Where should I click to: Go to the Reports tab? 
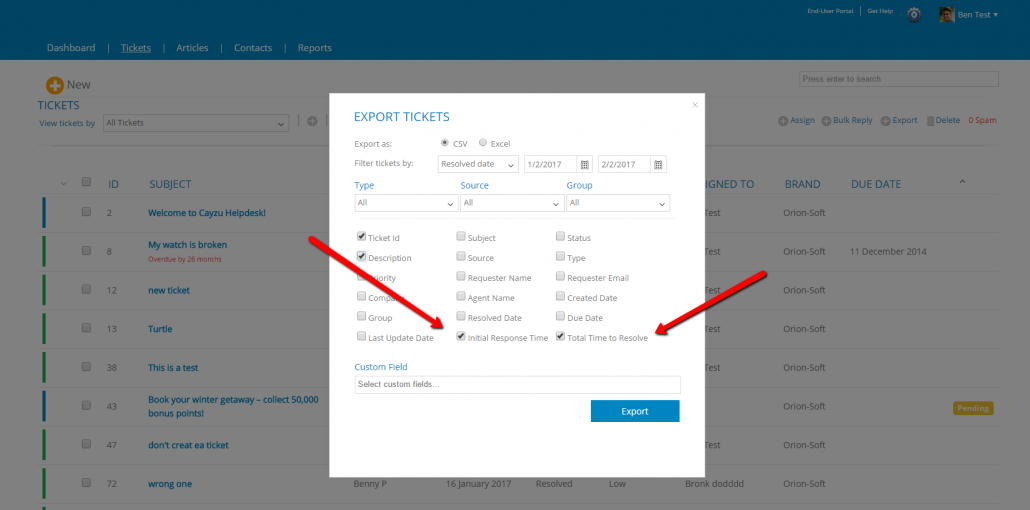click(315, 48)
